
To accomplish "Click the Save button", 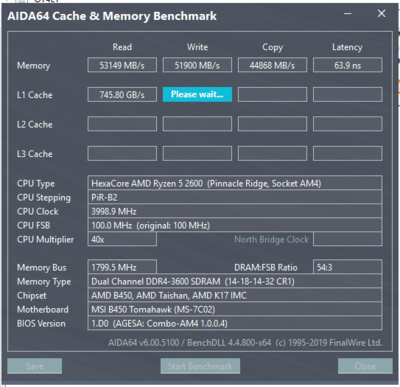I will tap(35, 366).
